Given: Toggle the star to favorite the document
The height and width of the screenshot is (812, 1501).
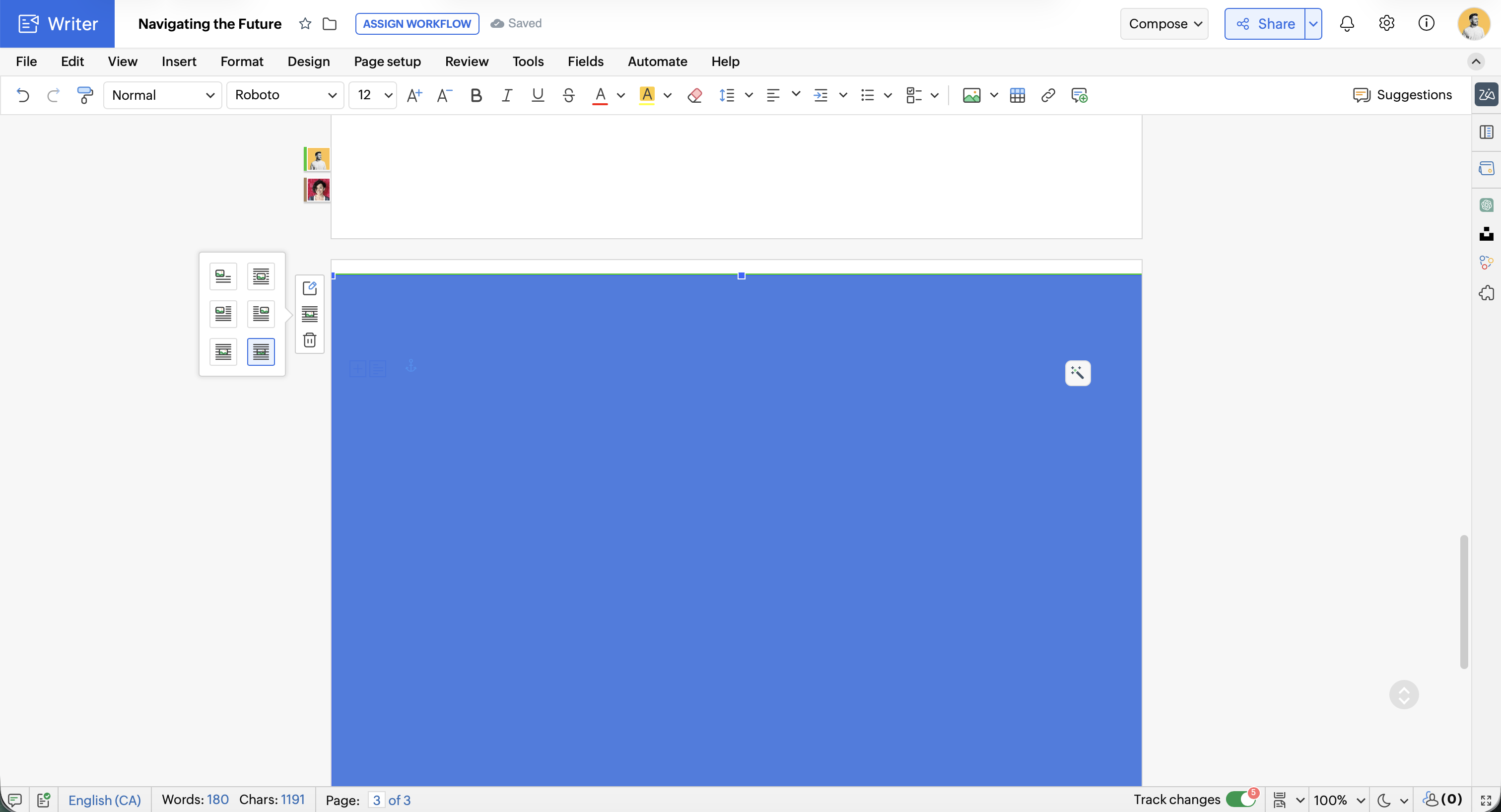Looking at the screenshot, I should tap(305, 23).
